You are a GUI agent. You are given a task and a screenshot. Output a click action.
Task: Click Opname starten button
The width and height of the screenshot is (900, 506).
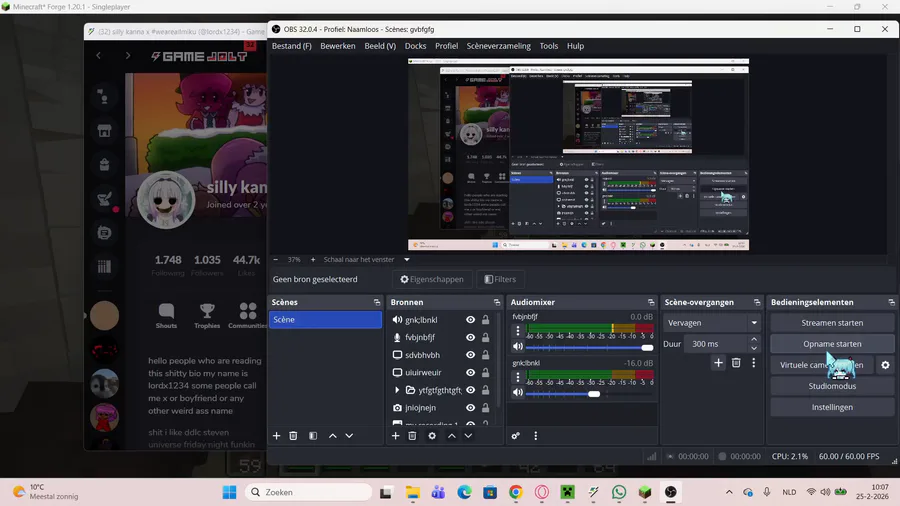832,344
